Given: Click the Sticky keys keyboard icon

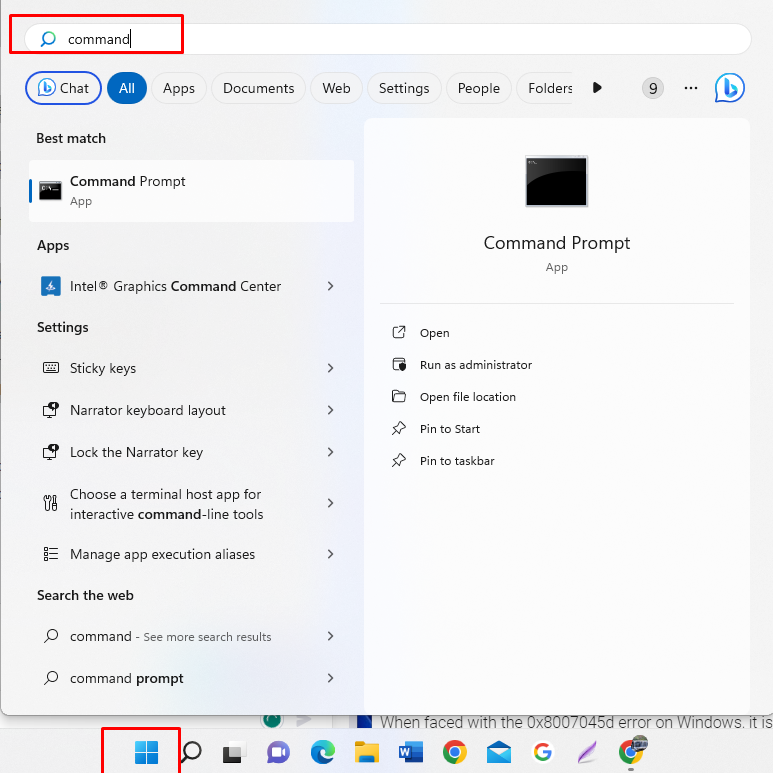Looking at the screenshot, I should point(51,368).
